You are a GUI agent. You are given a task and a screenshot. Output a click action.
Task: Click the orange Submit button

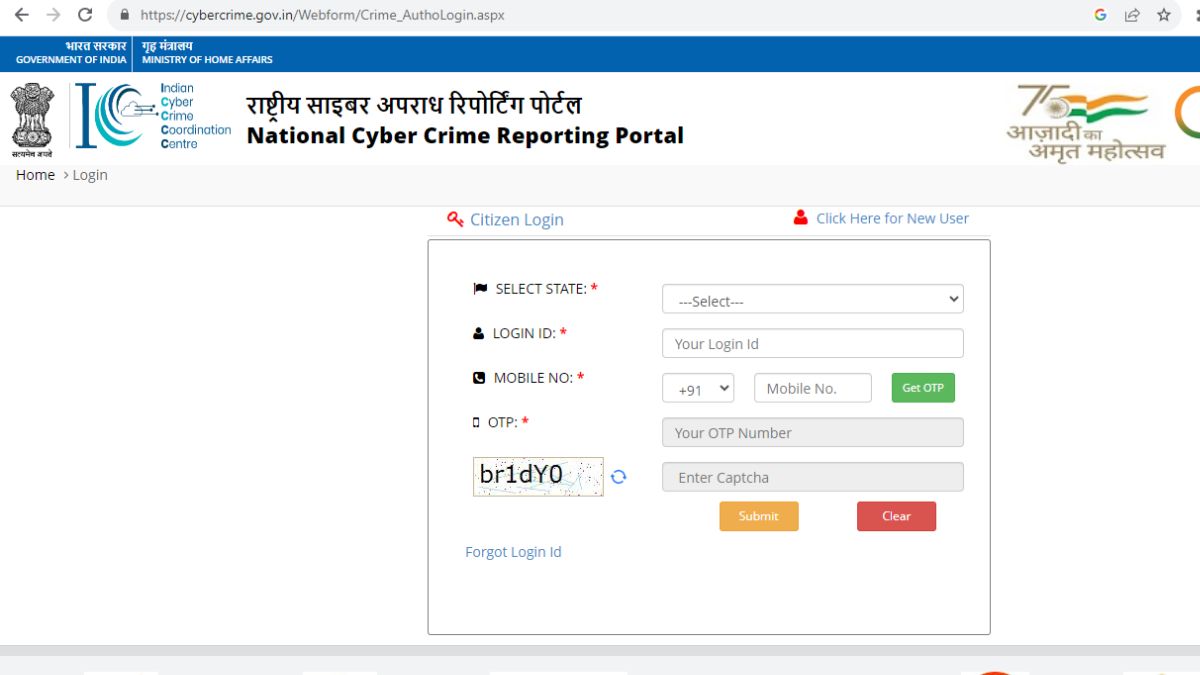click(758, 516)
